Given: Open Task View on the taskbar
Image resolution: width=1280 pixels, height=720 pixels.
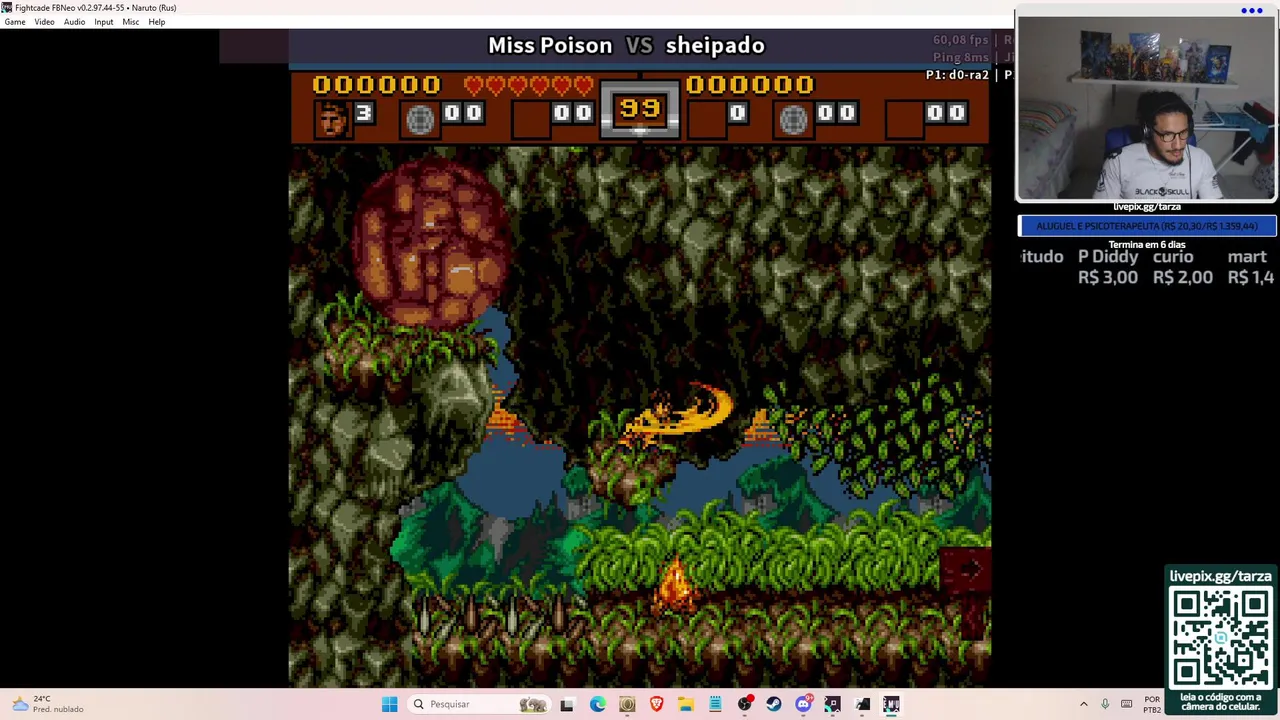Looking at the screenshot, I should point(567,704).
